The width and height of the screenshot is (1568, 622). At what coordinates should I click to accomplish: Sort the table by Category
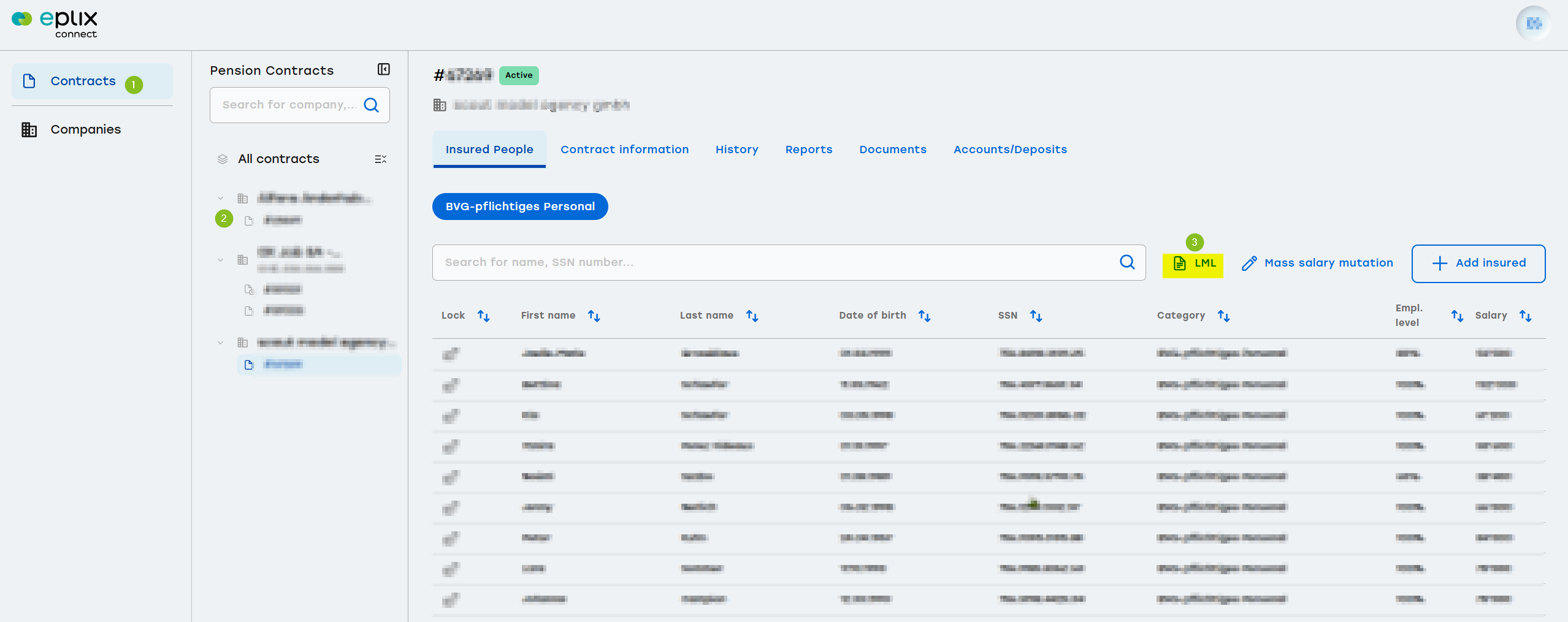pyautogui.click(x=1224, y=316)
